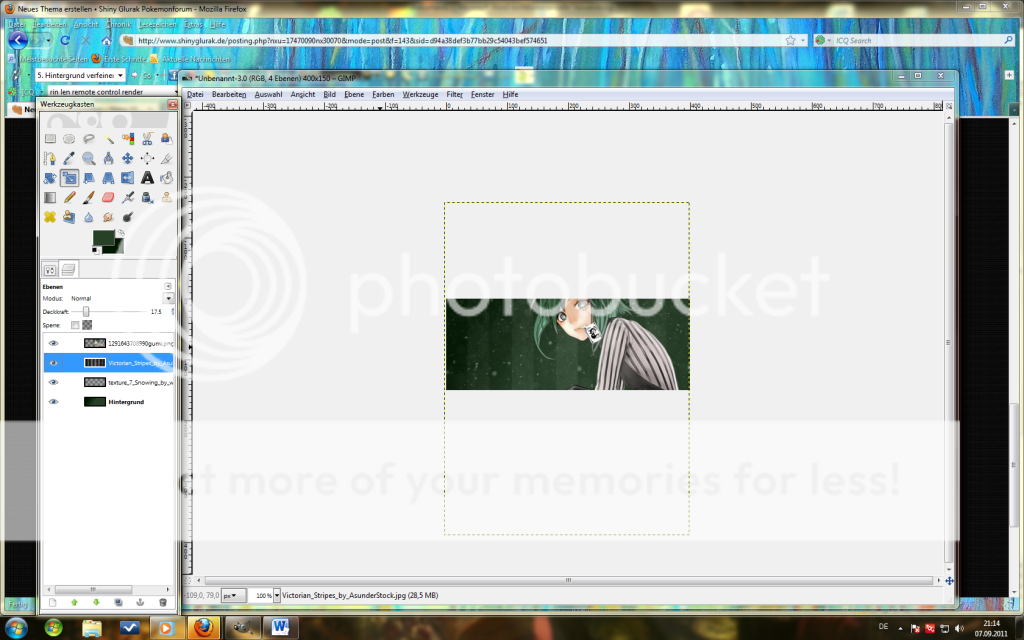Screen dimensions: 1024x640
Task: Select the Blend gradient tool
Action: click(50, 197)
